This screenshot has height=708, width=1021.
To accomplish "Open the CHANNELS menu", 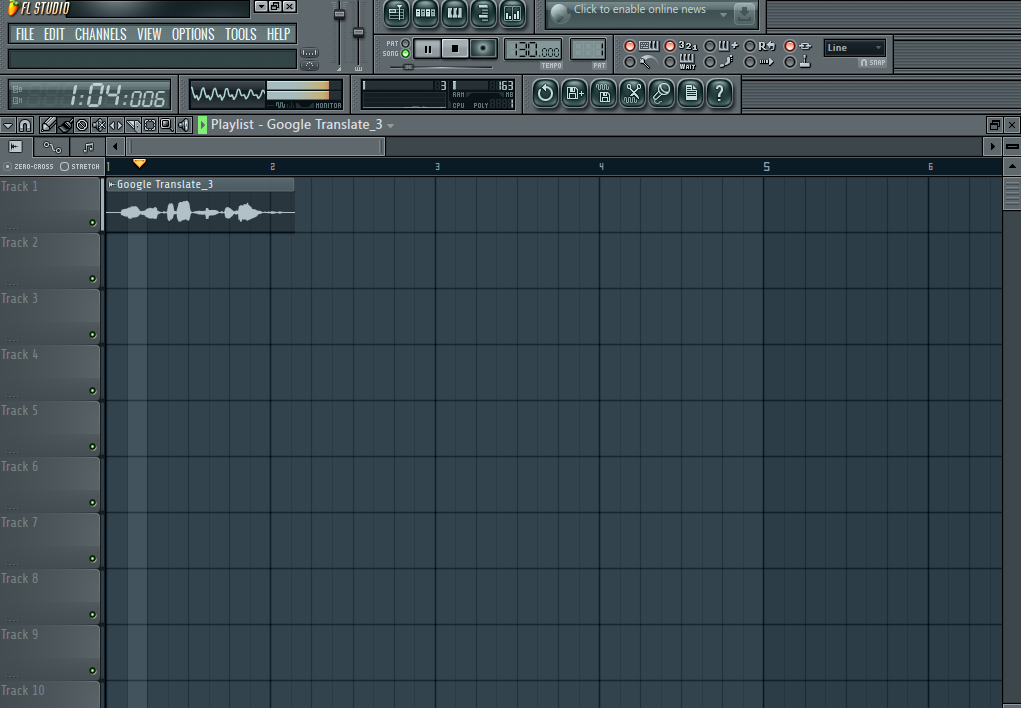I will [101, 35].
